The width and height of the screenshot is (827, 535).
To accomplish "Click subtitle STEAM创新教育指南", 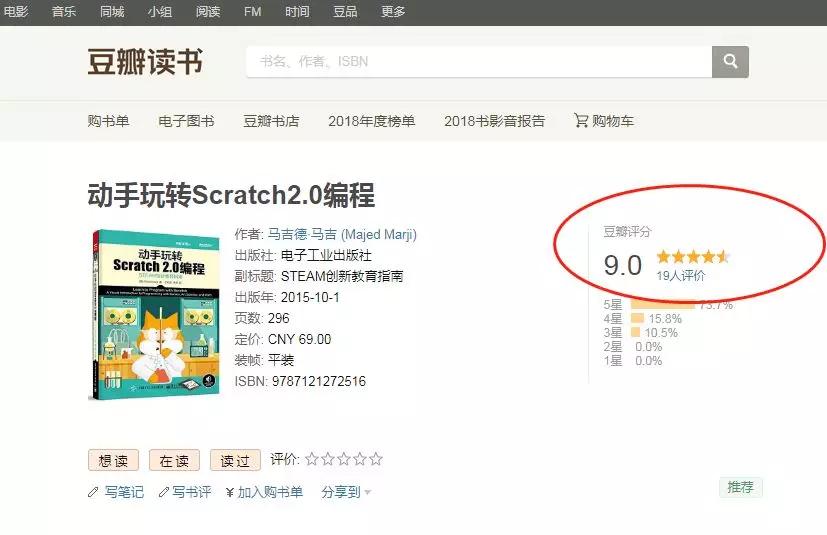I will point(342,276).
